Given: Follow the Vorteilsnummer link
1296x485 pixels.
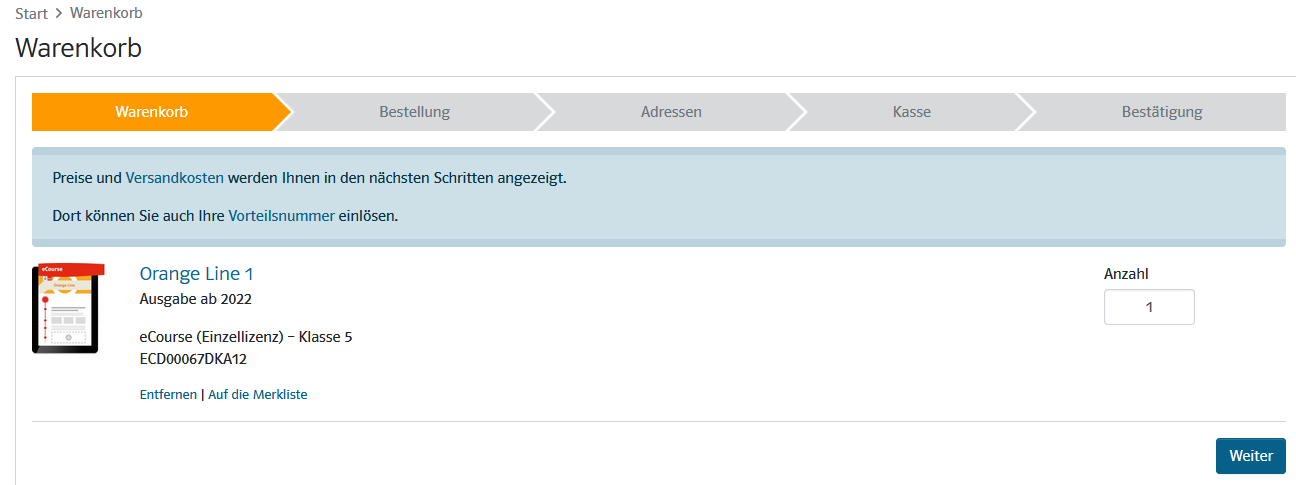Looking at the screenshot, I should point(282,215).
